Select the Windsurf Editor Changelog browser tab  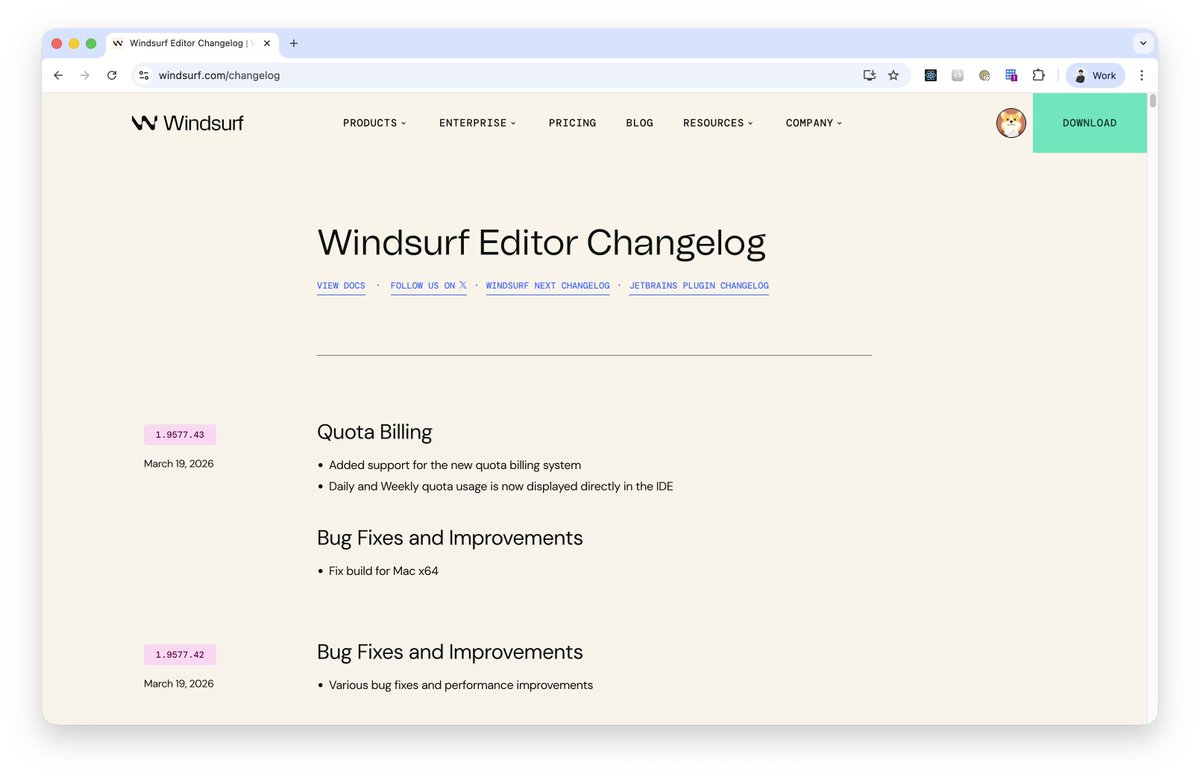190,43
